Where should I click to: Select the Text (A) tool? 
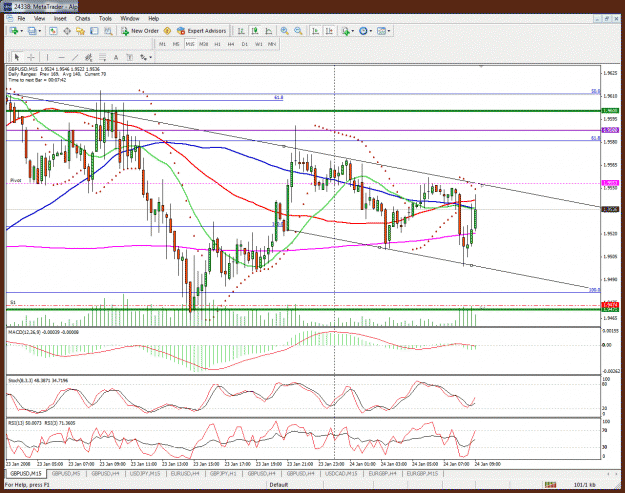point(116,57)
